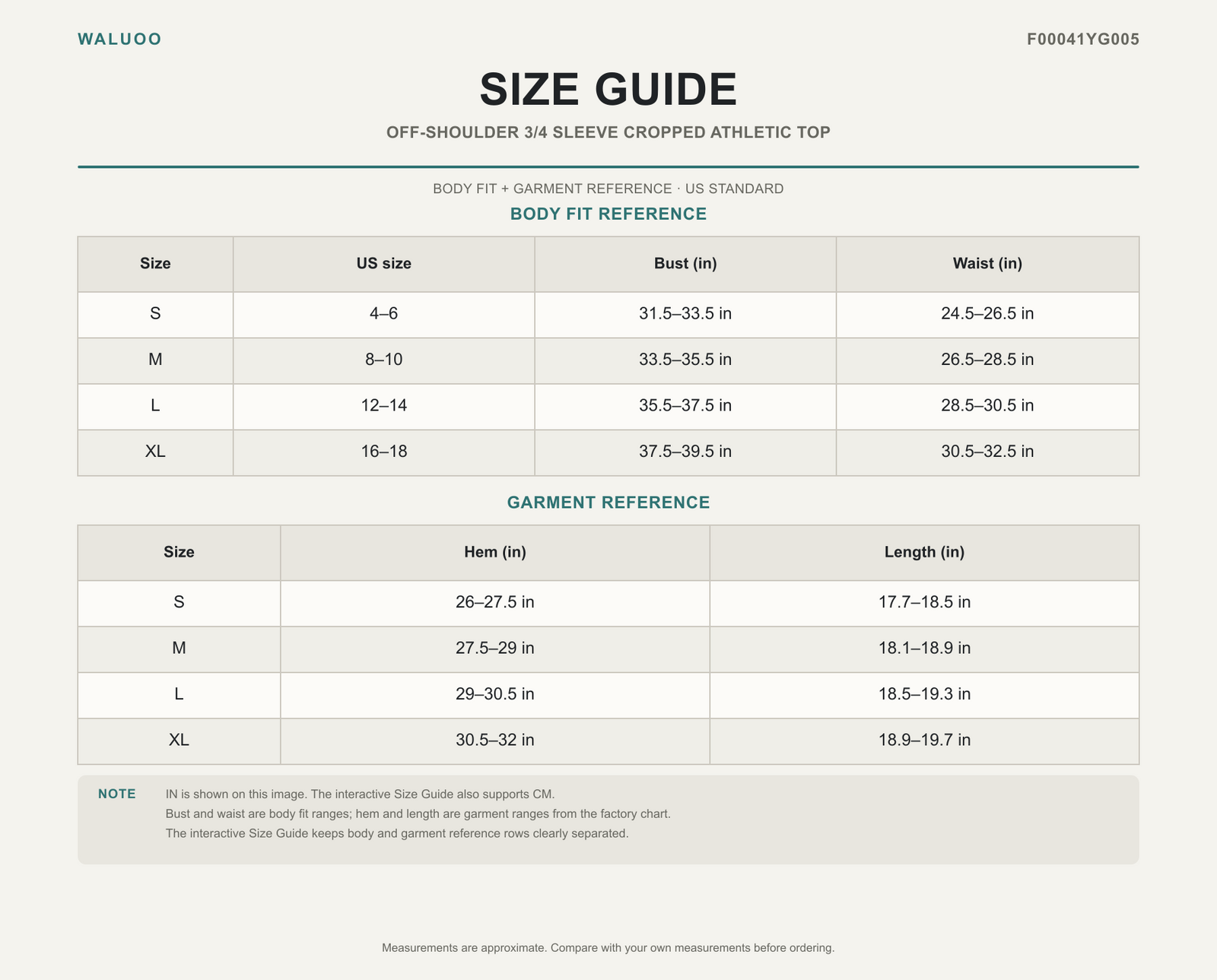Click the WALUOO brand name
This screenshot has width=1217, height=980.
tap(119, 40)
